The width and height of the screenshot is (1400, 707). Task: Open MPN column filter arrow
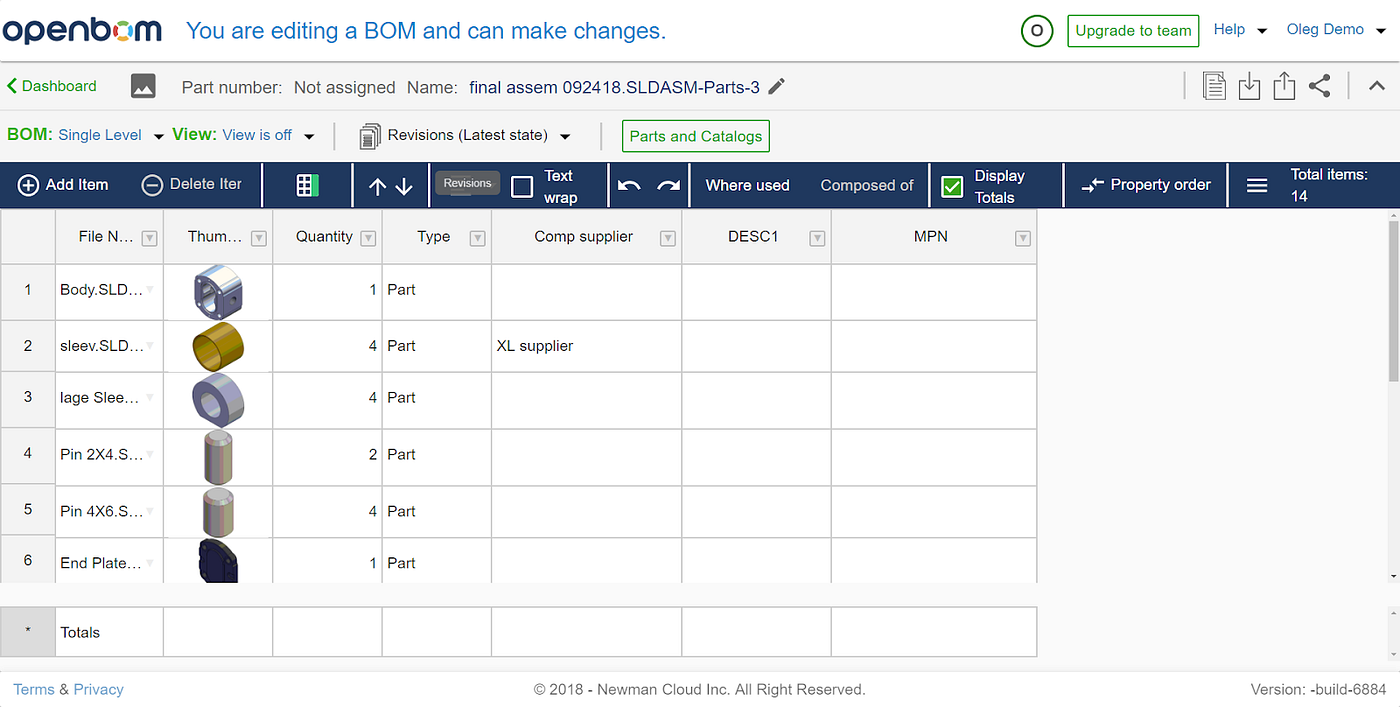(1023, 238)
